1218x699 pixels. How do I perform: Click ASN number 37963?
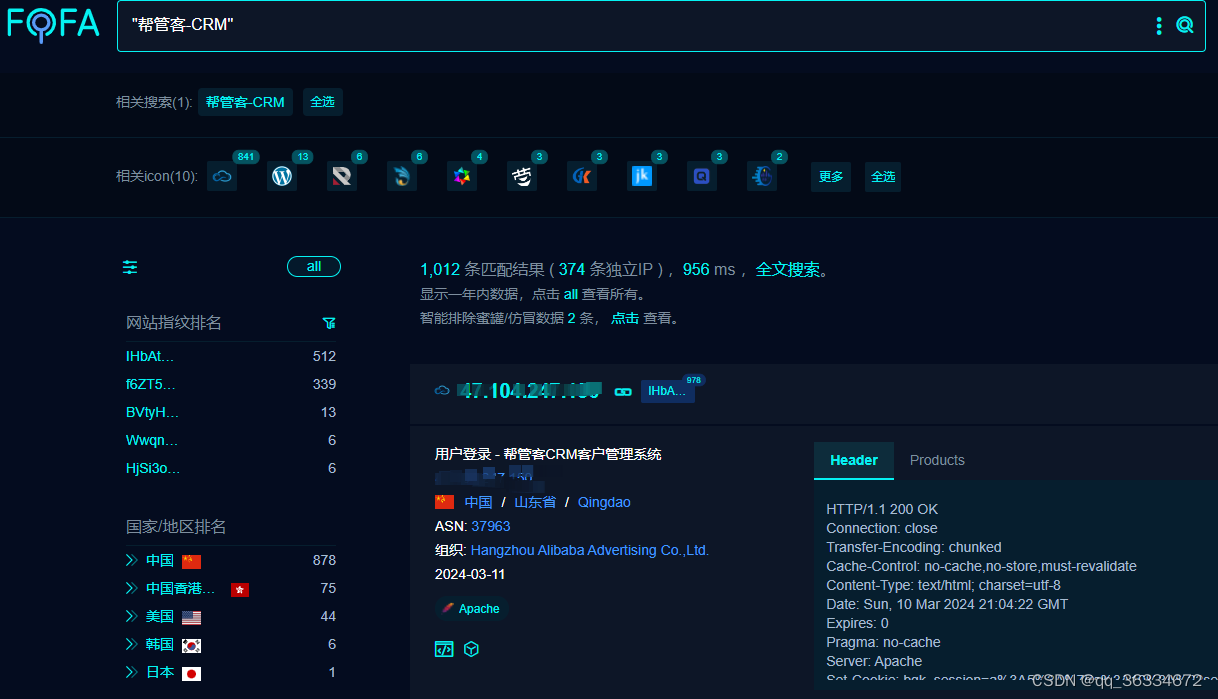click(x=491, y=526)
